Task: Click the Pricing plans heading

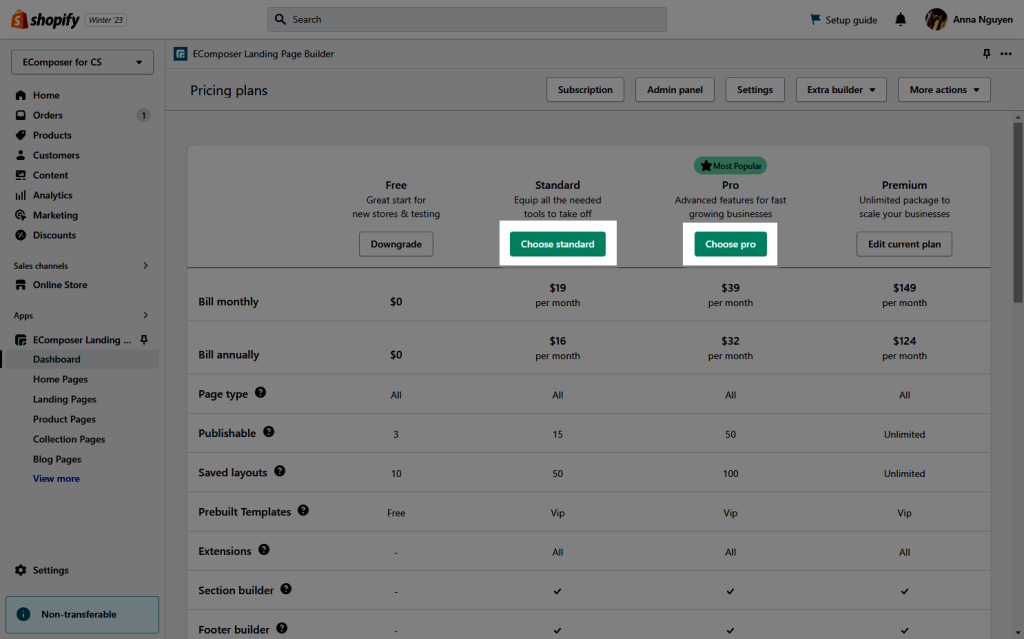Action: click(x=229, y=90)
